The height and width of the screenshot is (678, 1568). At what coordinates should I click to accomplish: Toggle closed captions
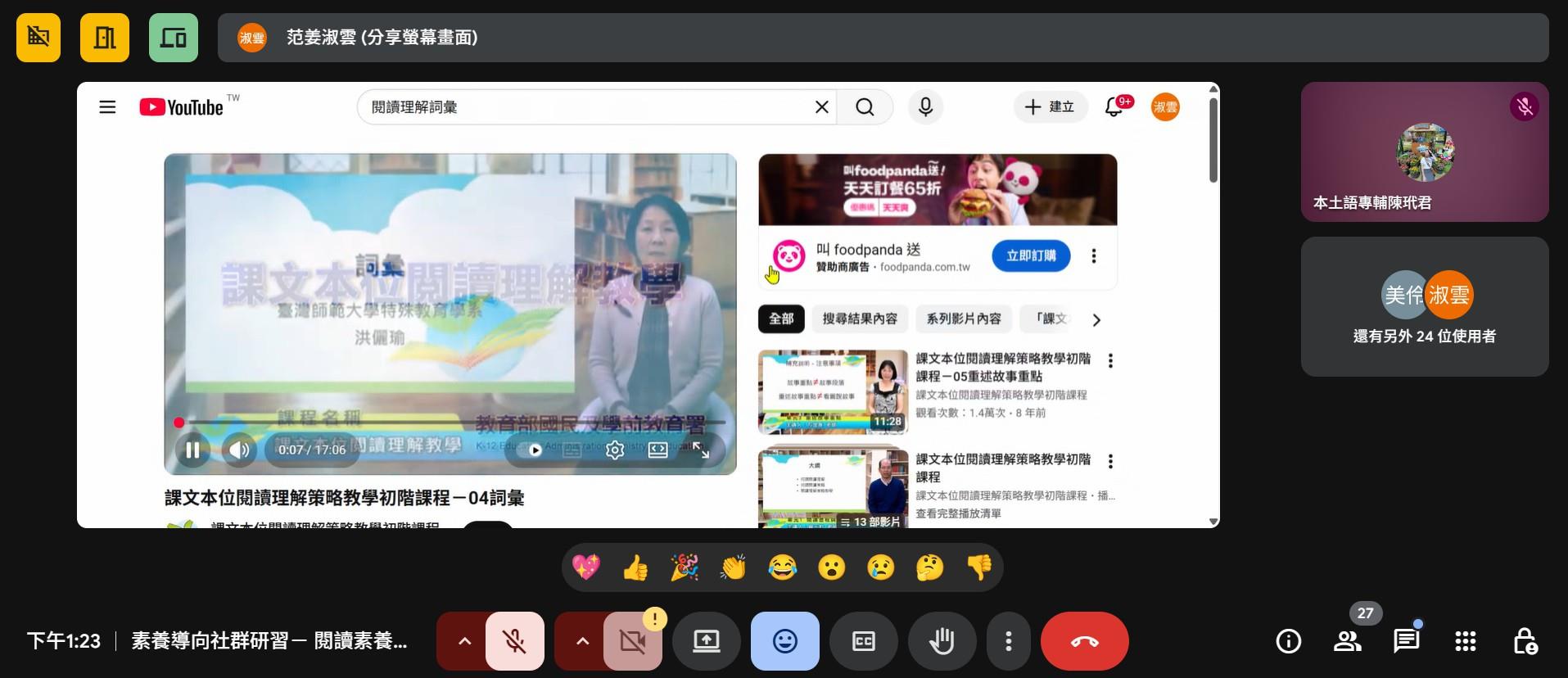[863, 641]
